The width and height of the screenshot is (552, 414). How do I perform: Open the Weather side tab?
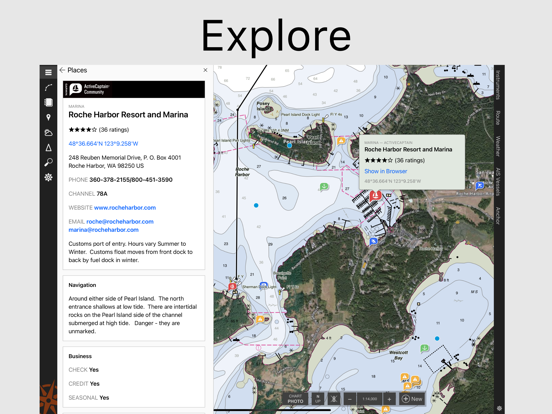pos(498,146)
